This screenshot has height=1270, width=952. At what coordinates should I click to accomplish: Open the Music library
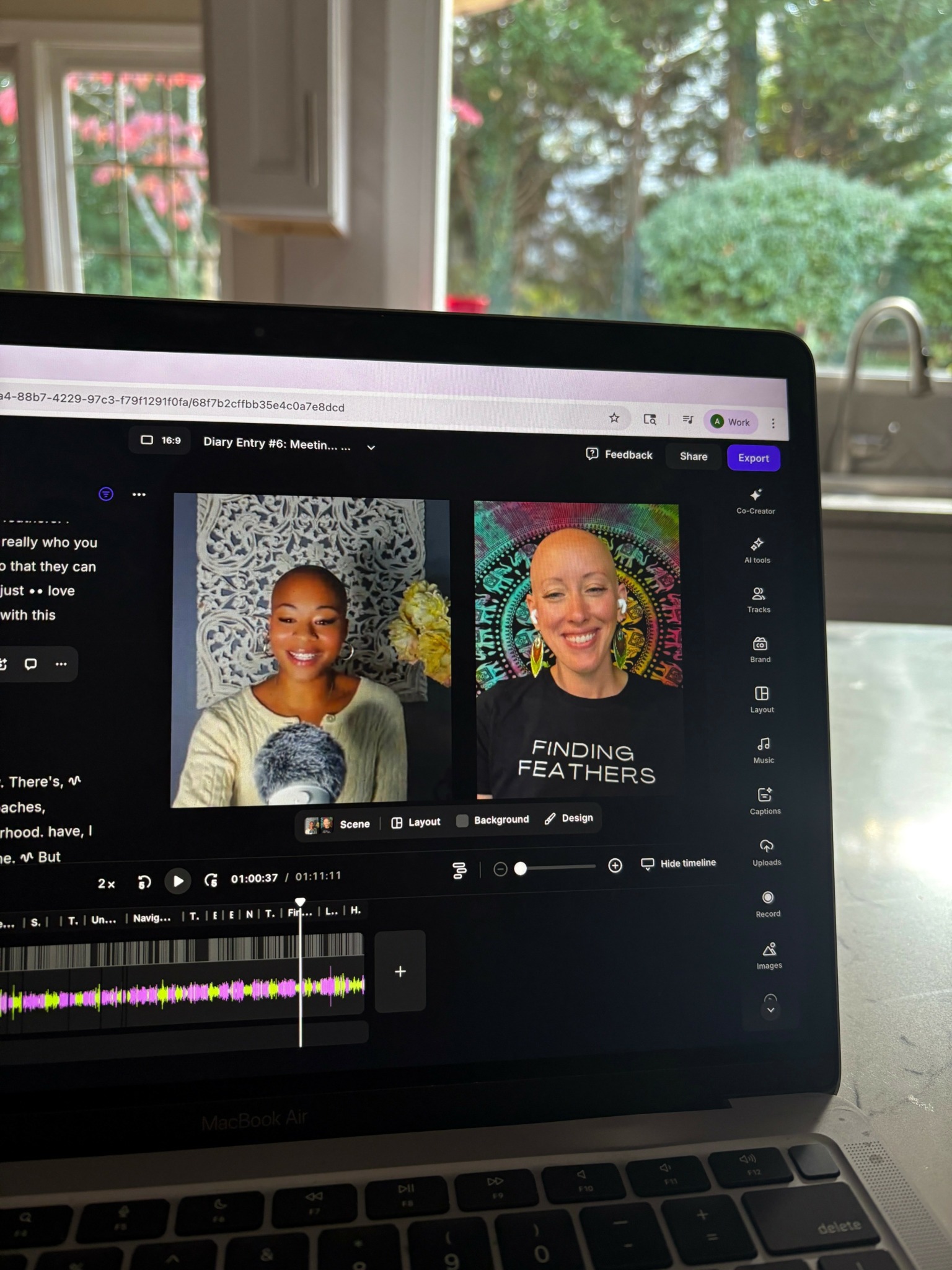coord(764,750)
